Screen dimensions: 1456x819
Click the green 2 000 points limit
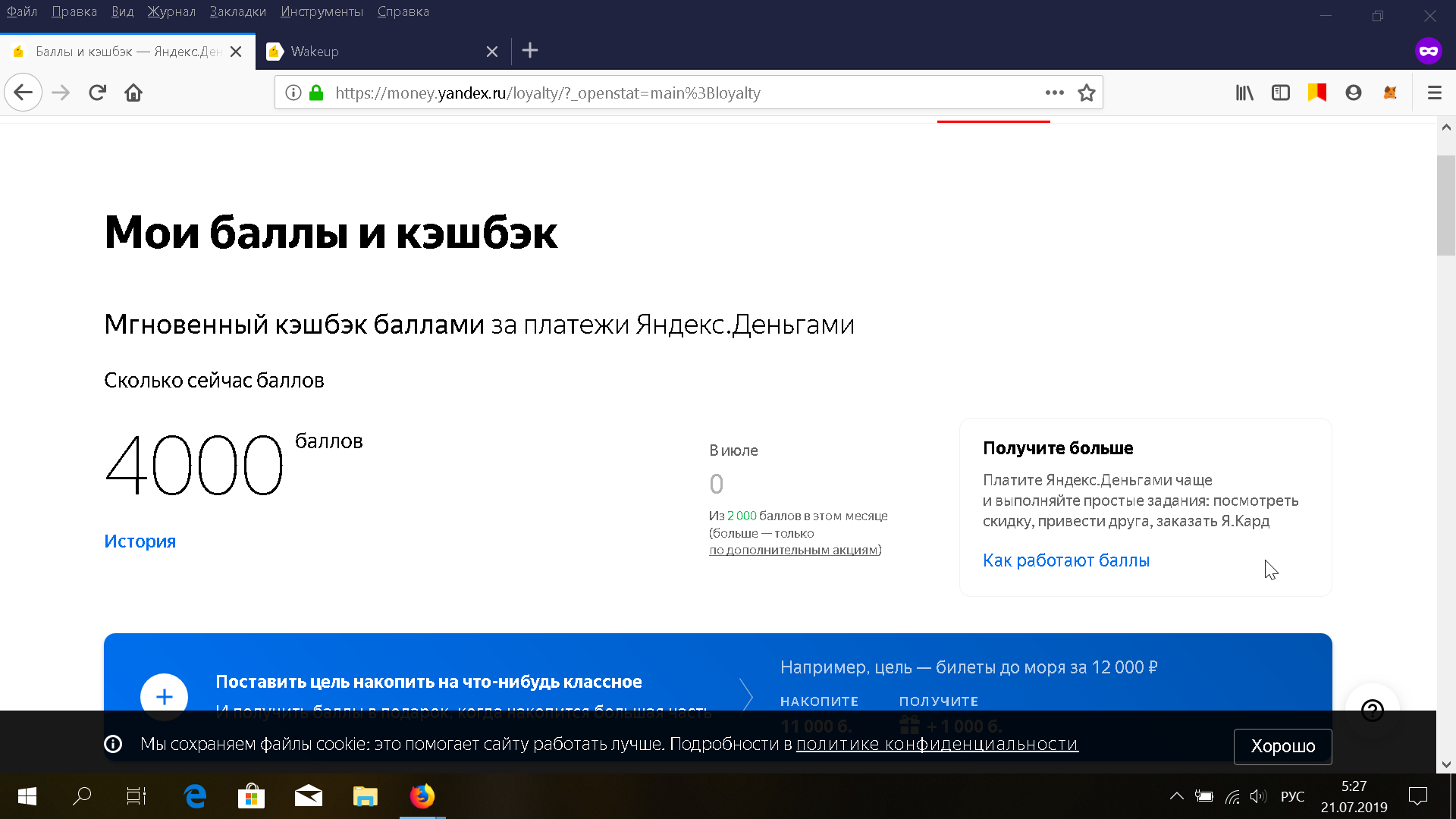(742, 516)
